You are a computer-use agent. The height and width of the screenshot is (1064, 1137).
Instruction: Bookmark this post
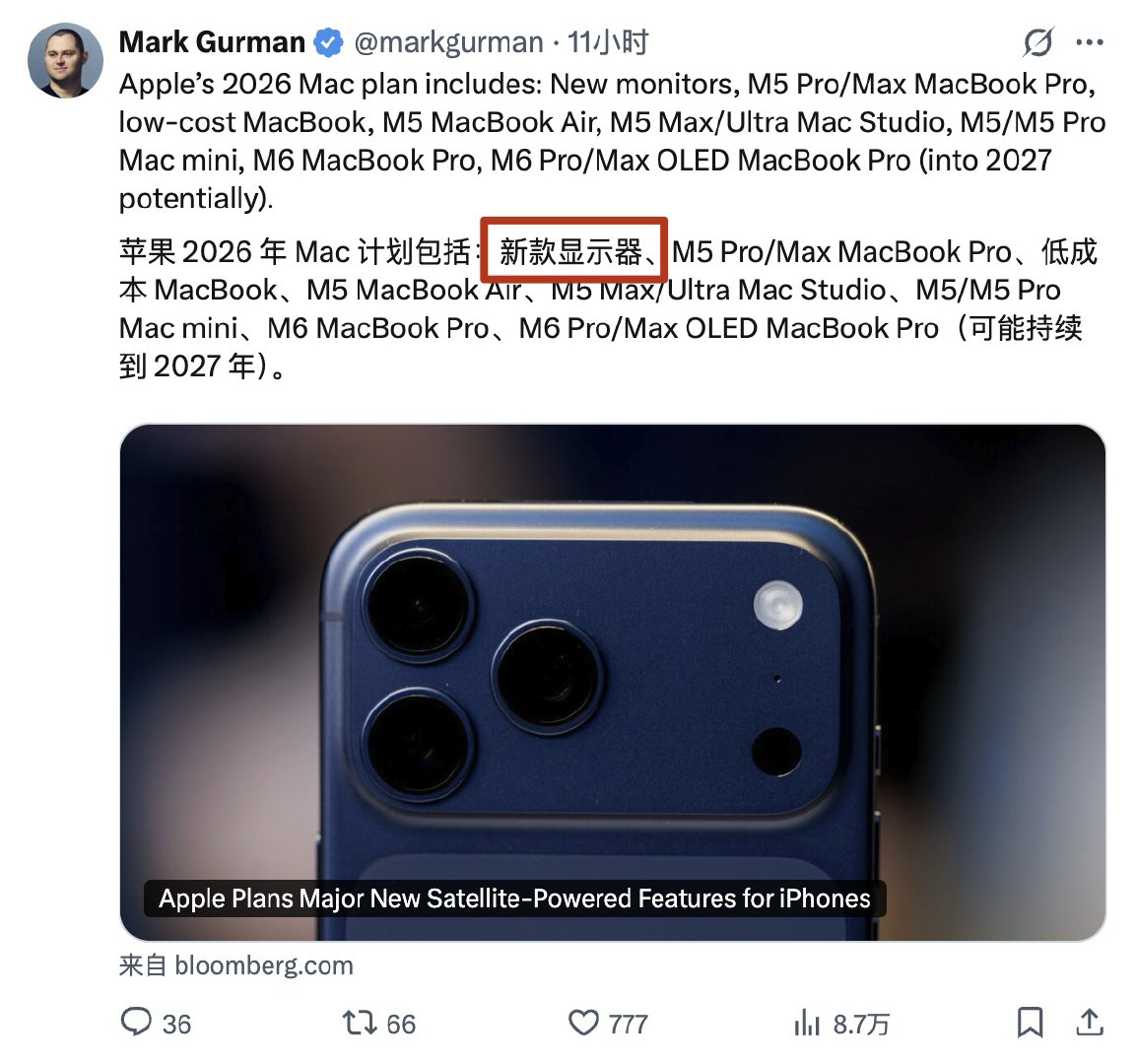pos(1030,1023)
